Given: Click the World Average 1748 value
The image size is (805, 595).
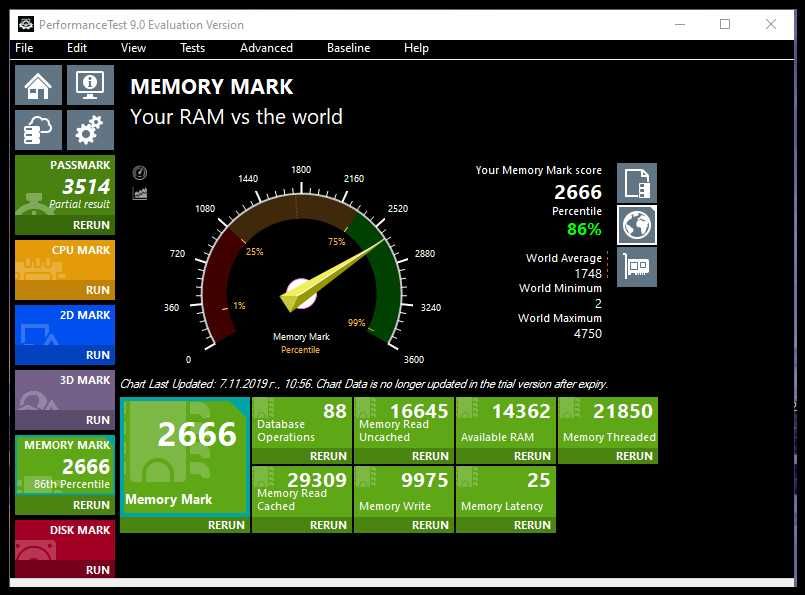Looking at the screenshot, I should coord(588,274).
